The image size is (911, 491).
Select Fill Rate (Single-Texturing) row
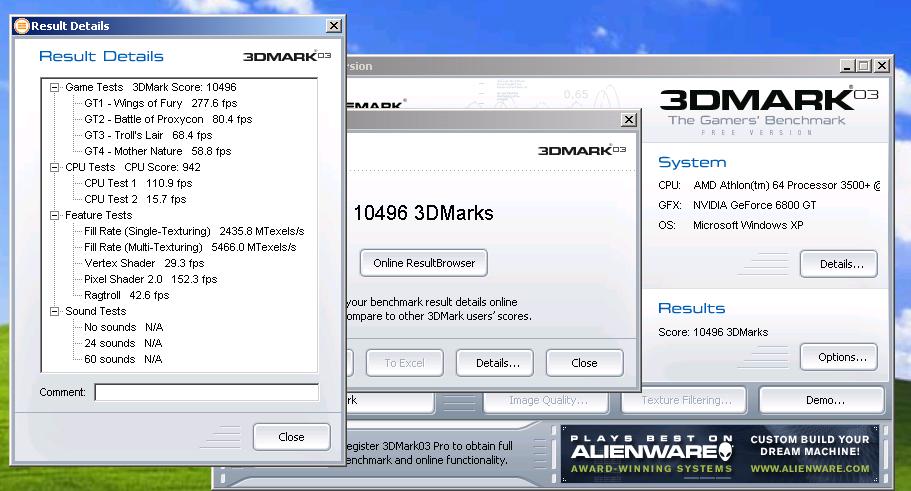pos(194,231)
